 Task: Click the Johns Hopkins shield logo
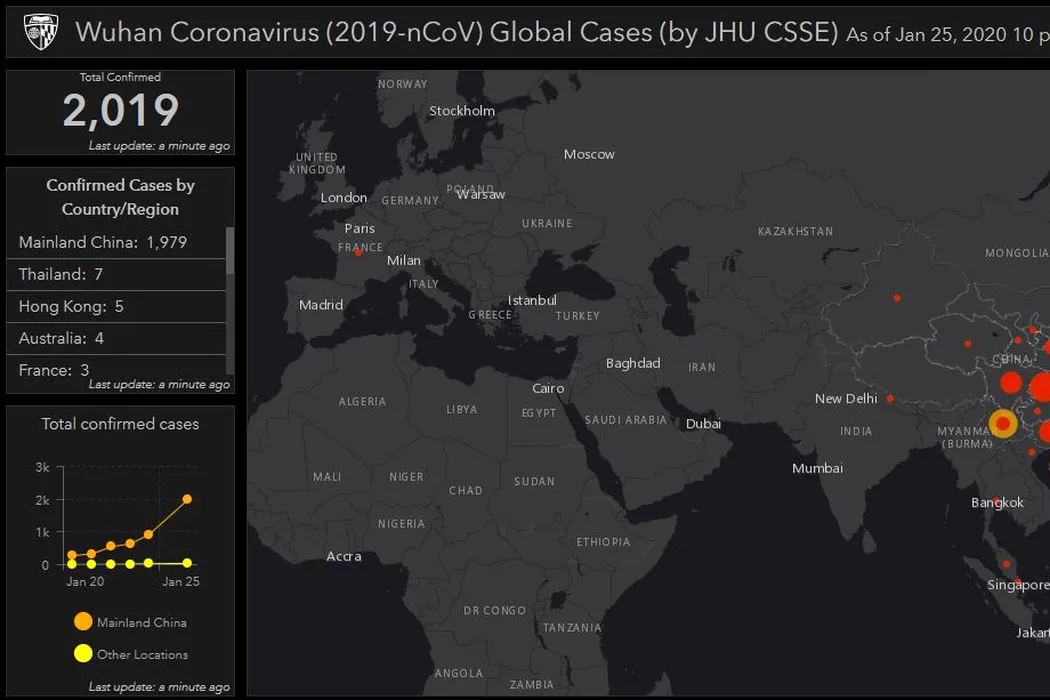(41, 31)
